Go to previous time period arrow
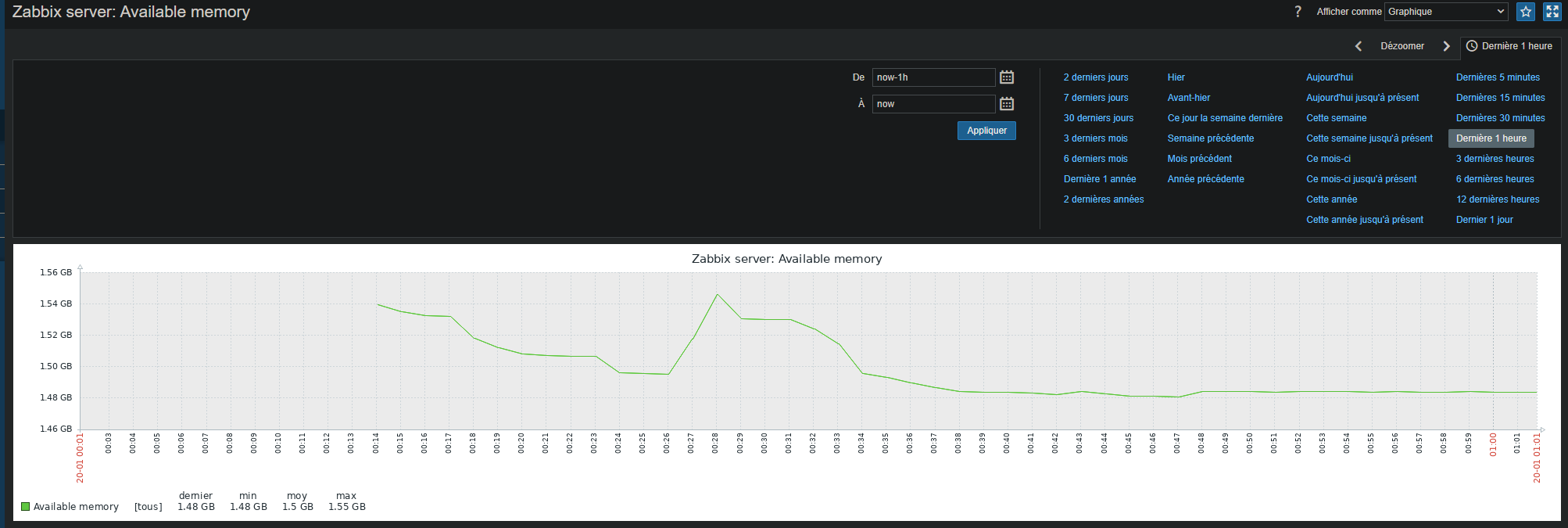This screenshot has width=1568, height=528. coord(1359,46)
